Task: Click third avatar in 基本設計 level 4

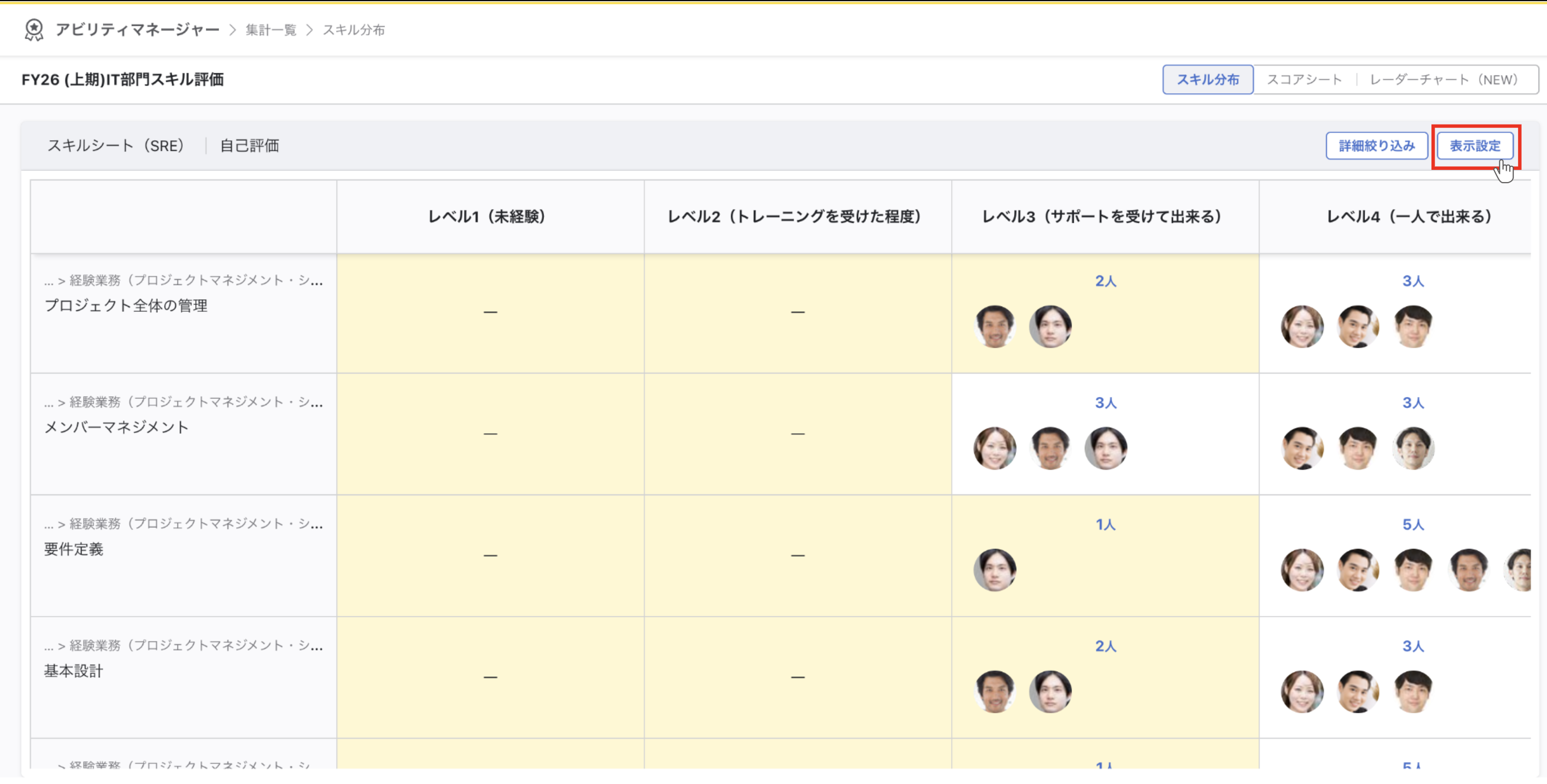Action: 1413,692
